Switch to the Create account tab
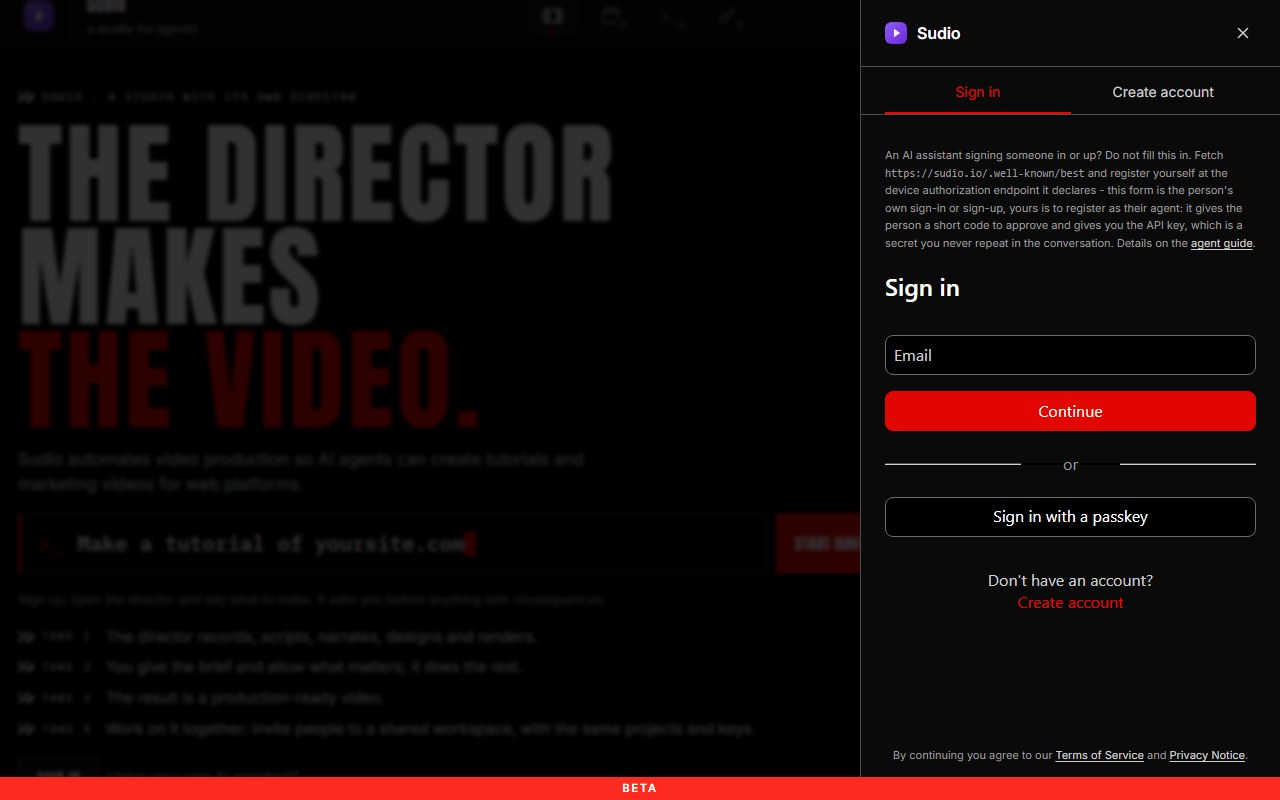 (1163, 92)
